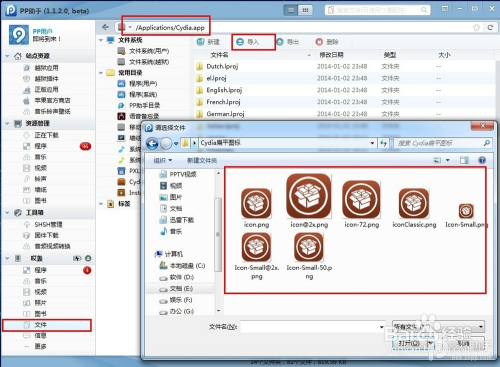Open 正版应用 in the sidebar
Viewport: 500px width, 367px height.
tap(46, 90)
